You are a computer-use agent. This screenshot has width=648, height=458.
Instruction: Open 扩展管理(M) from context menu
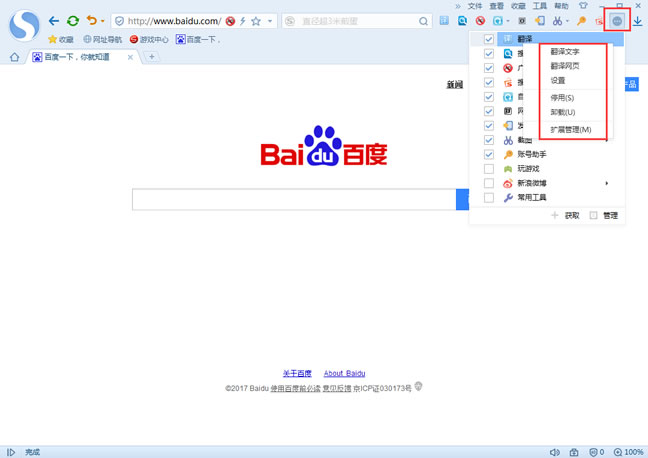[571, 130]
